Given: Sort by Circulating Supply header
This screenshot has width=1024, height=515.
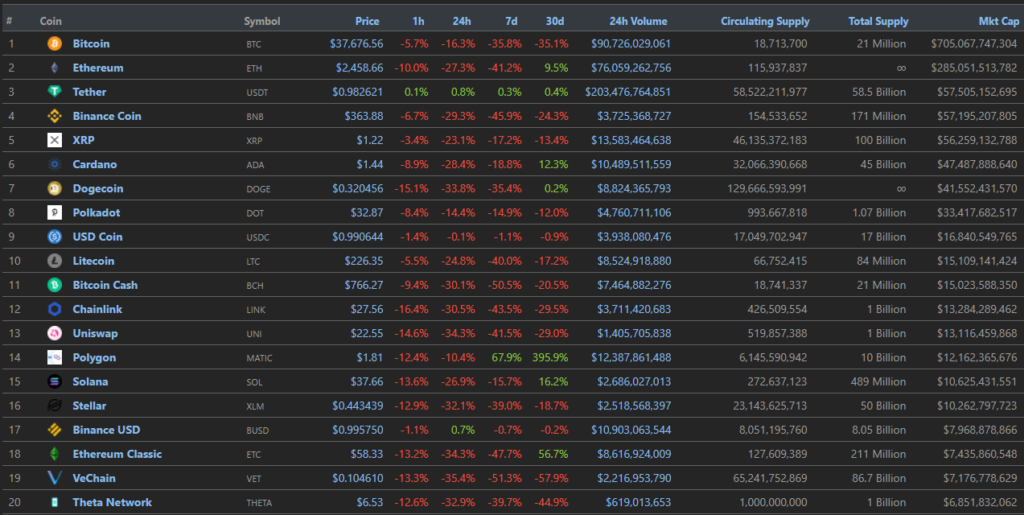Looking at the screenshot, I should 765,21.
